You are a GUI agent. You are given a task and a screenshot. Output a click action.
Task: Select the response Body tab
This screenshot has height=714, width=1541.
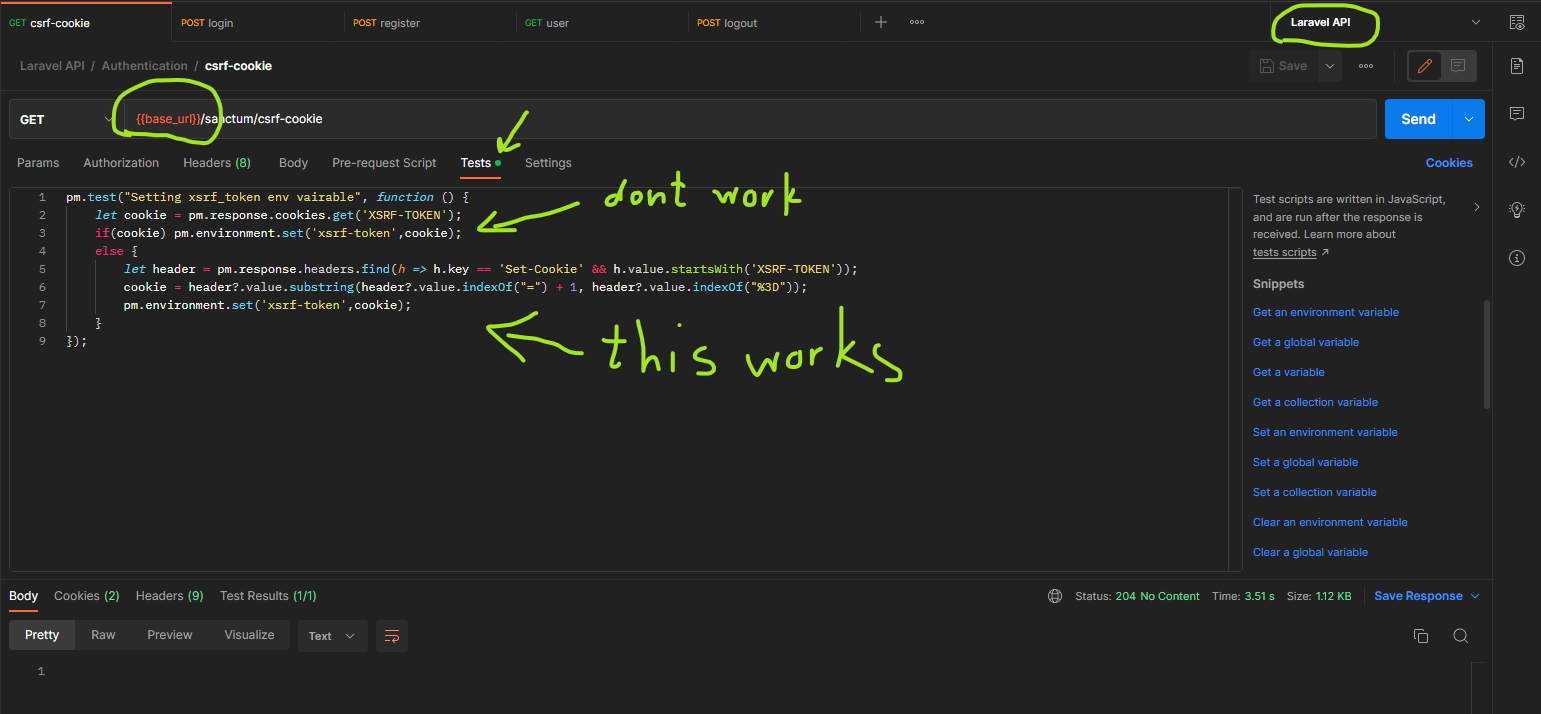pos(23,596)
